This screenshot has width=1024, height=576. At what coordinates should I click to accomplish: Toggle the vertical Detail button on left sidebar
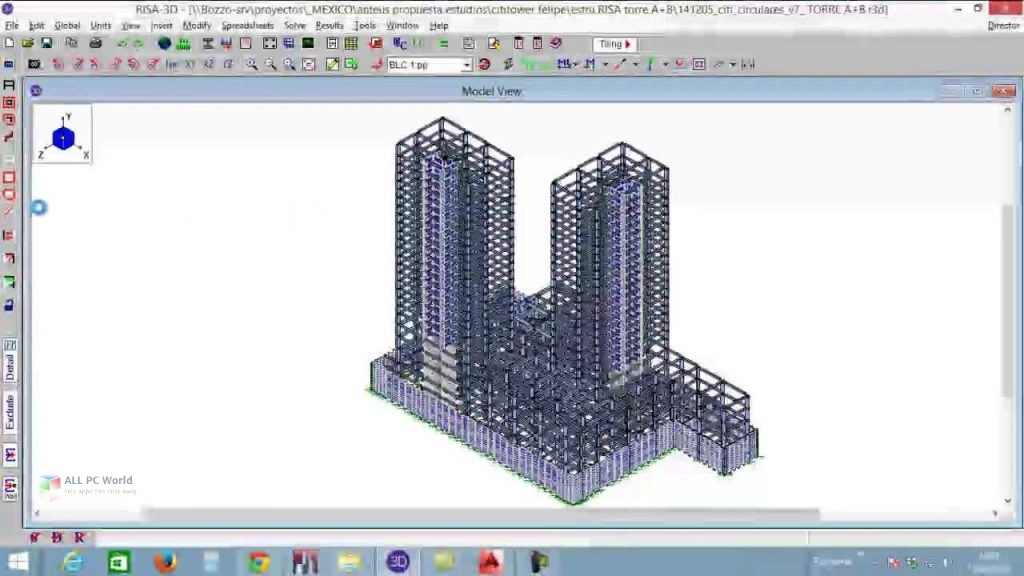click(x=10, y=367)
